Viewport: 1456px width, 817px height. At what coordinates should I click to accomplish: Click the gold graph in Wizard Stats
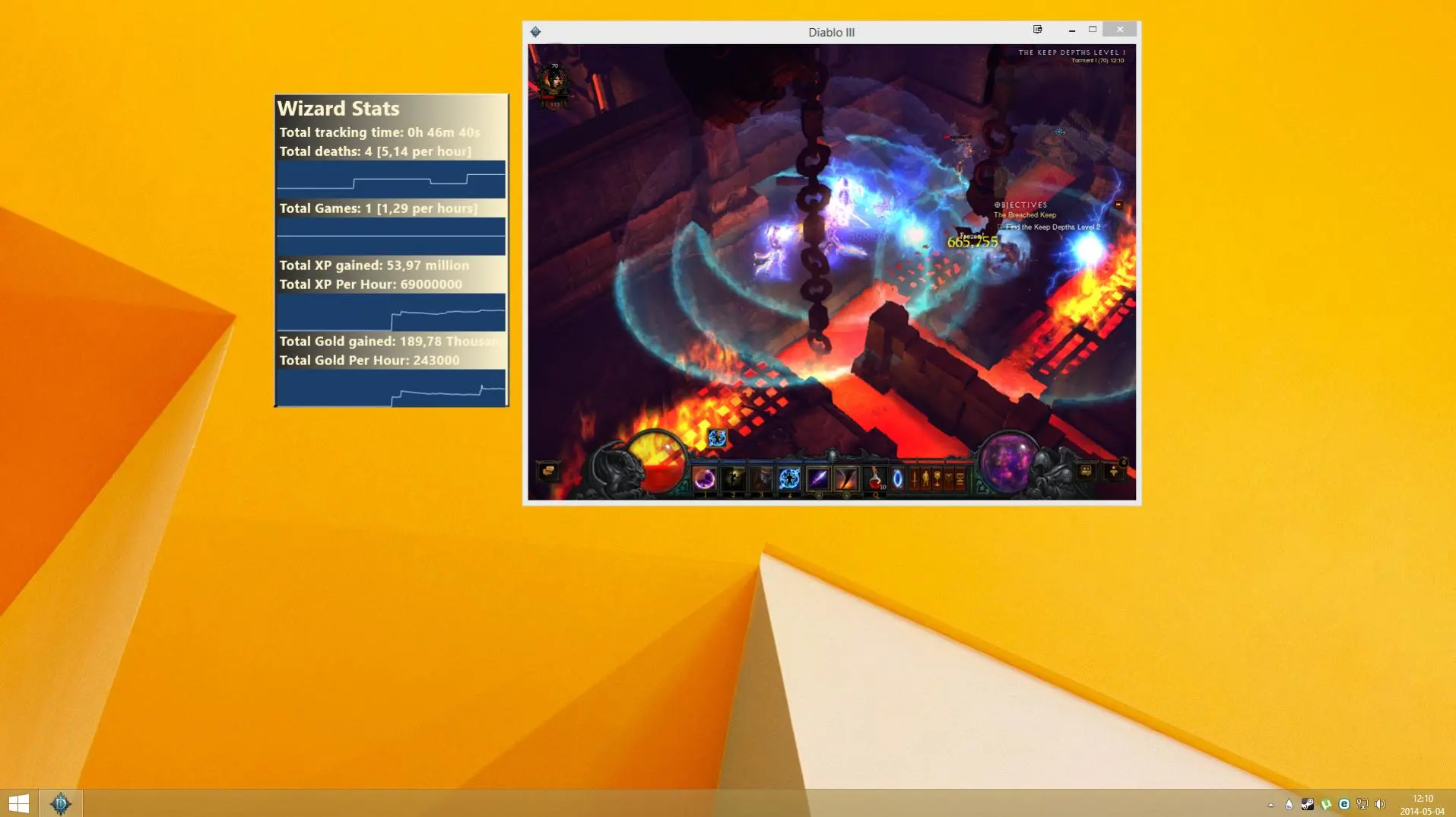pos(391,388)
